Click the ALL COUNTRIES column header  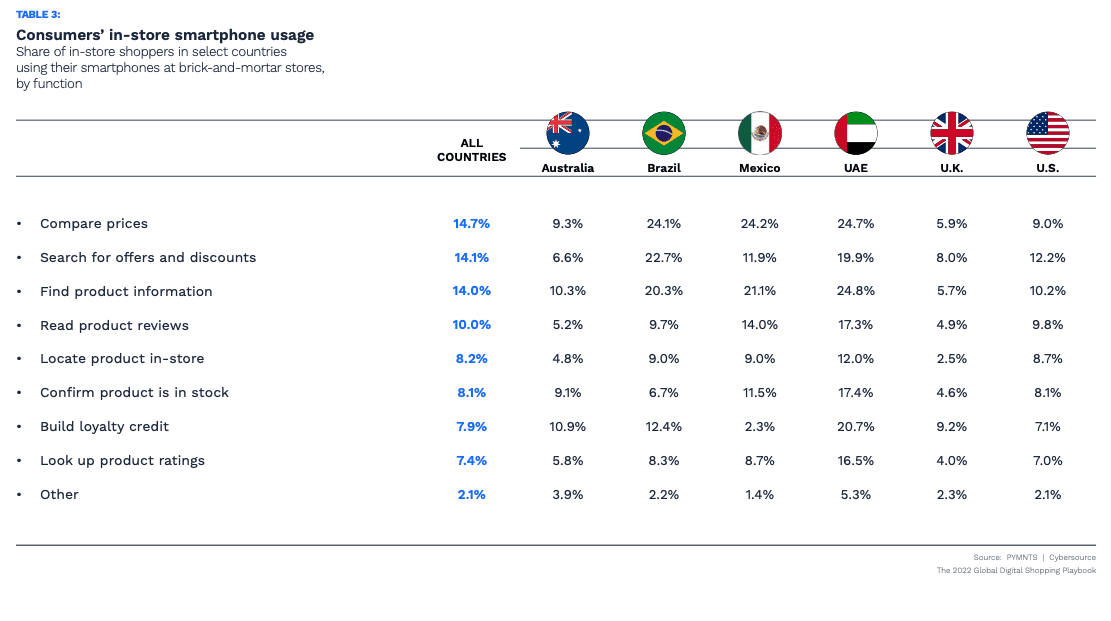(472, 150)
